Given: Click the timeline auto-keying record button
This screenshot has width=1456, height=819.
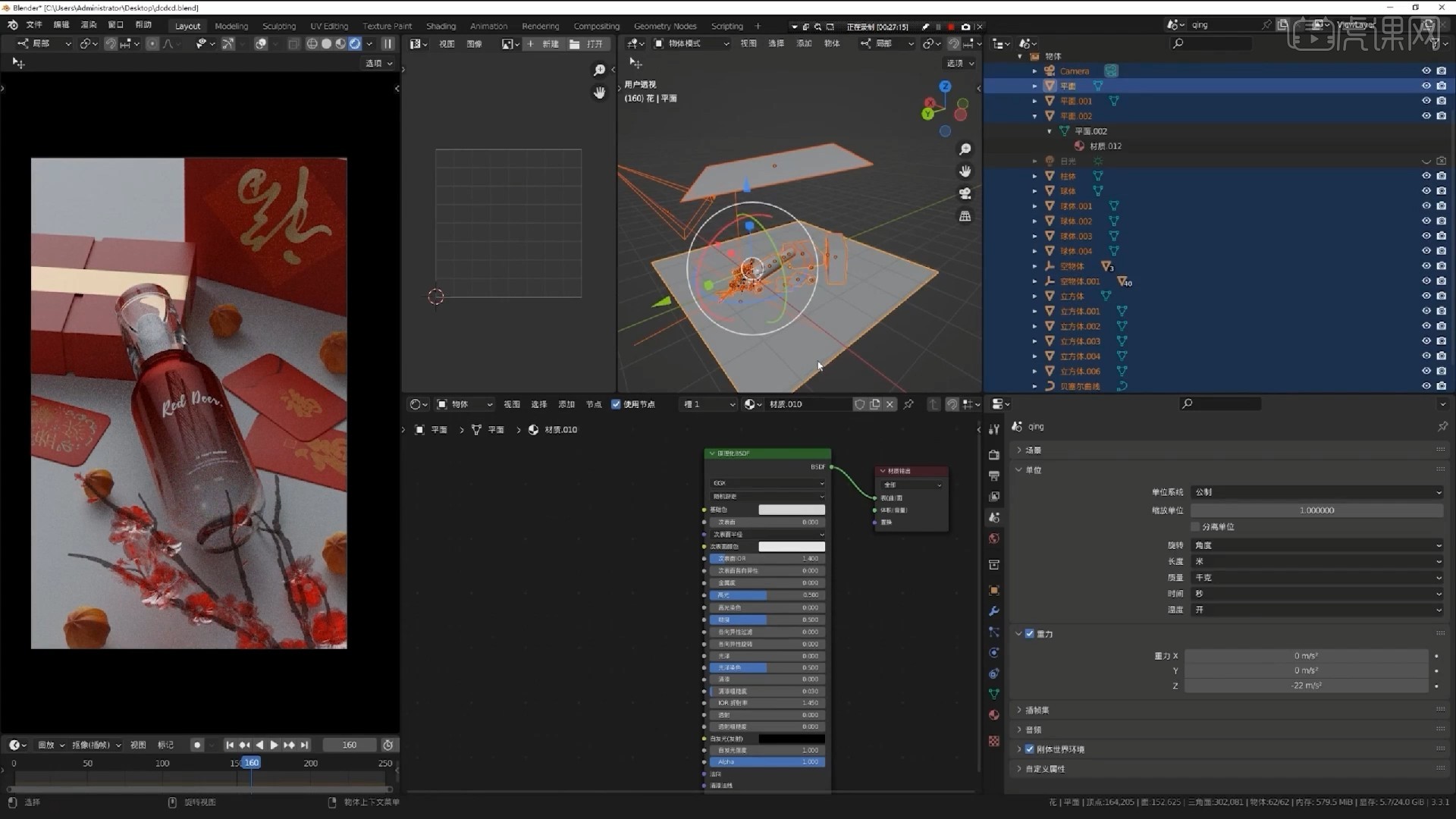Looking at the screenshot, I should tap(197, 745).
